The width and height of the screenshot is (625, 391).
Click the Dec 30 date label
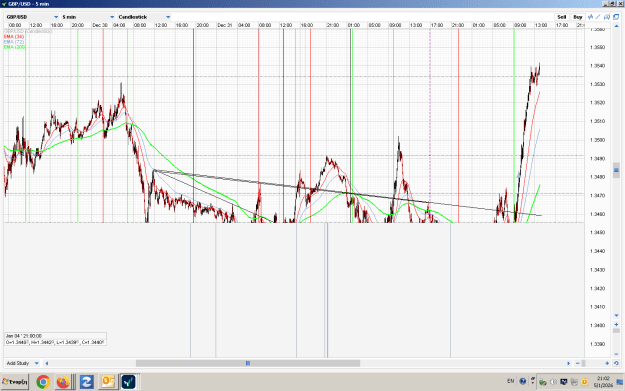point(100,25)
